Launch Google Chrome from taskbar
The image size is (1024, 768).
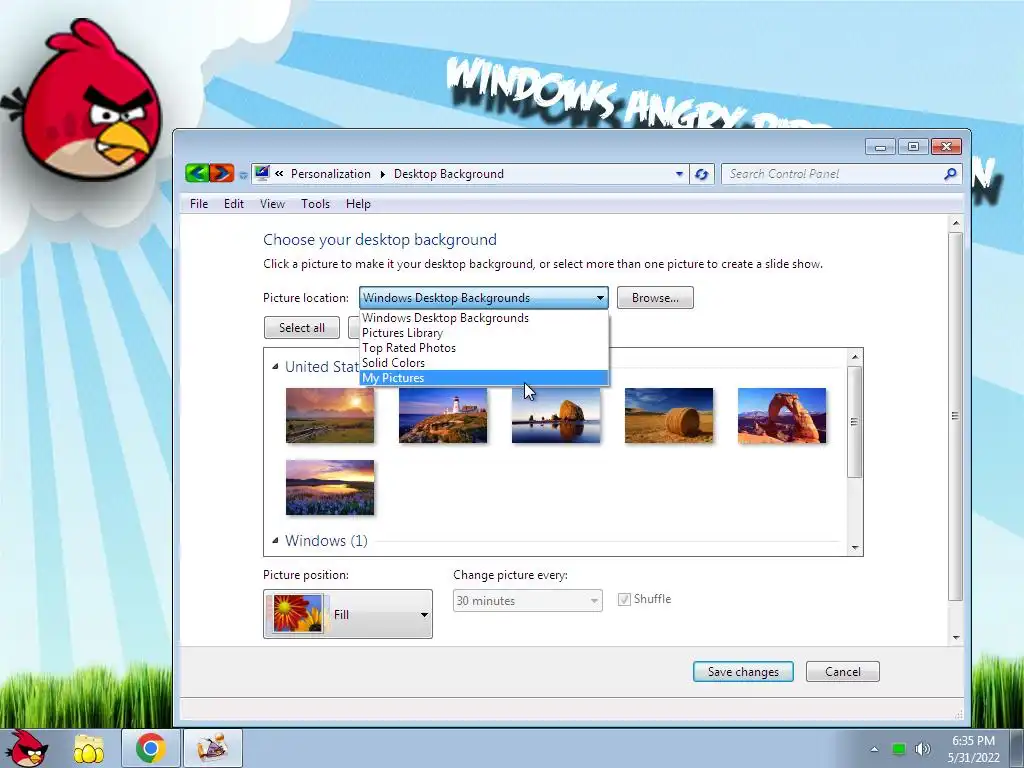coord(150,748)
